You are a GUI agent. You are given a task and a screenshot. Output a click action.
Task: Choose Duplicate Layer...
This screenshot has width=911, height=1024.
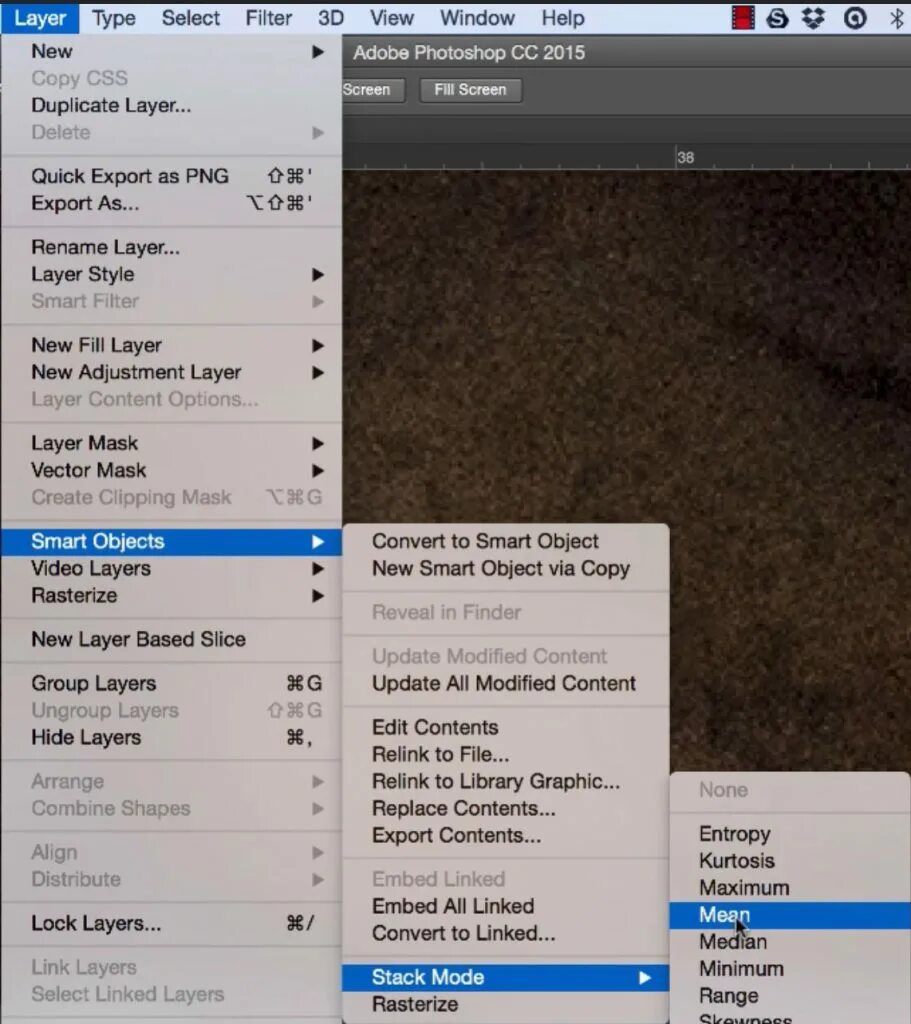pos(171,105)
